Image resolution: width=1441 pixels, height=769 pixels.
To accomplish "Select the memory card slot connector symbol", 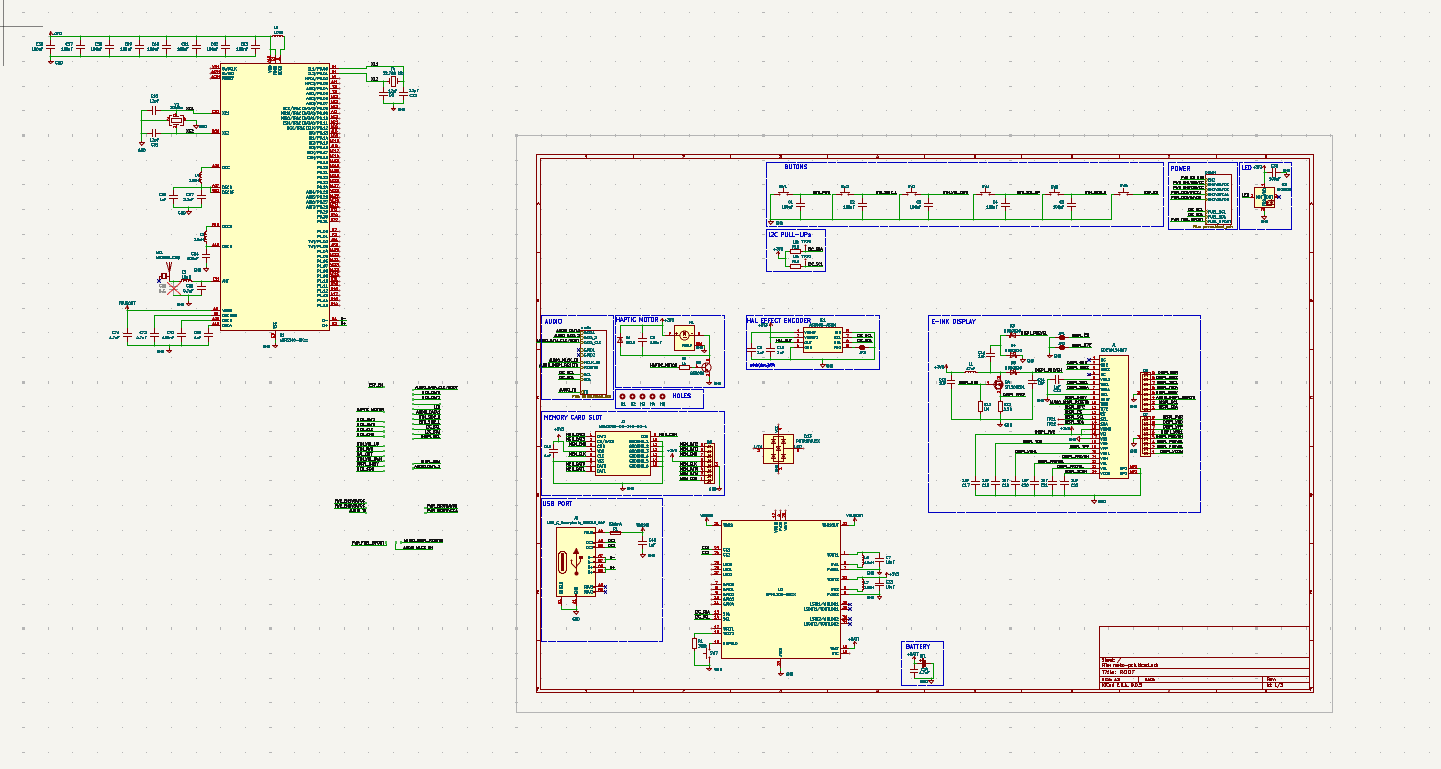I will pos(622,455).
